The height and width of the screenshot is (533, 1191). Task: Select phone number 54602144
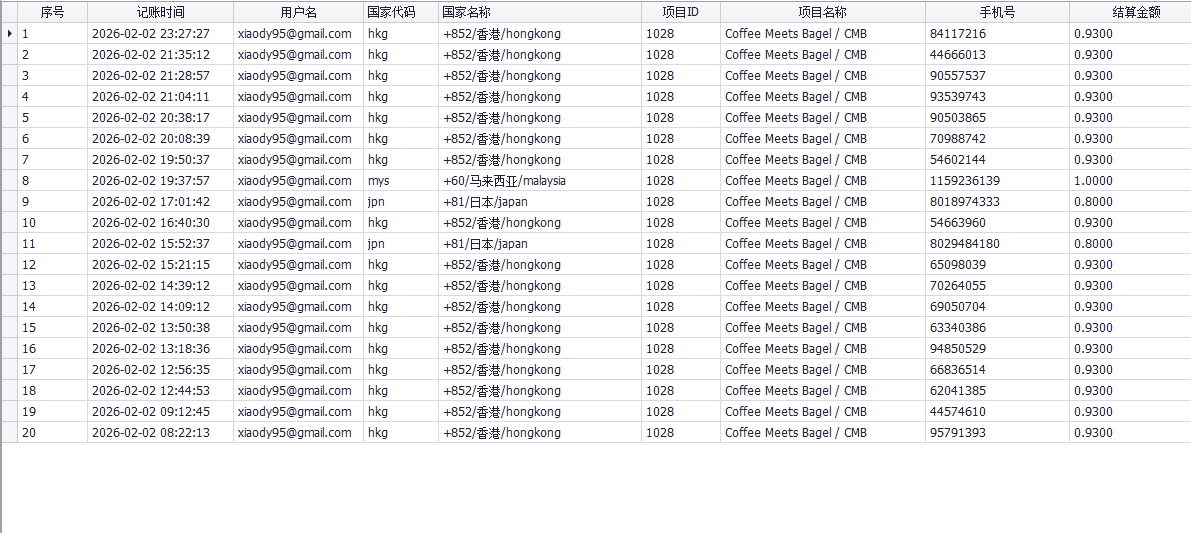tap(958, 159)
